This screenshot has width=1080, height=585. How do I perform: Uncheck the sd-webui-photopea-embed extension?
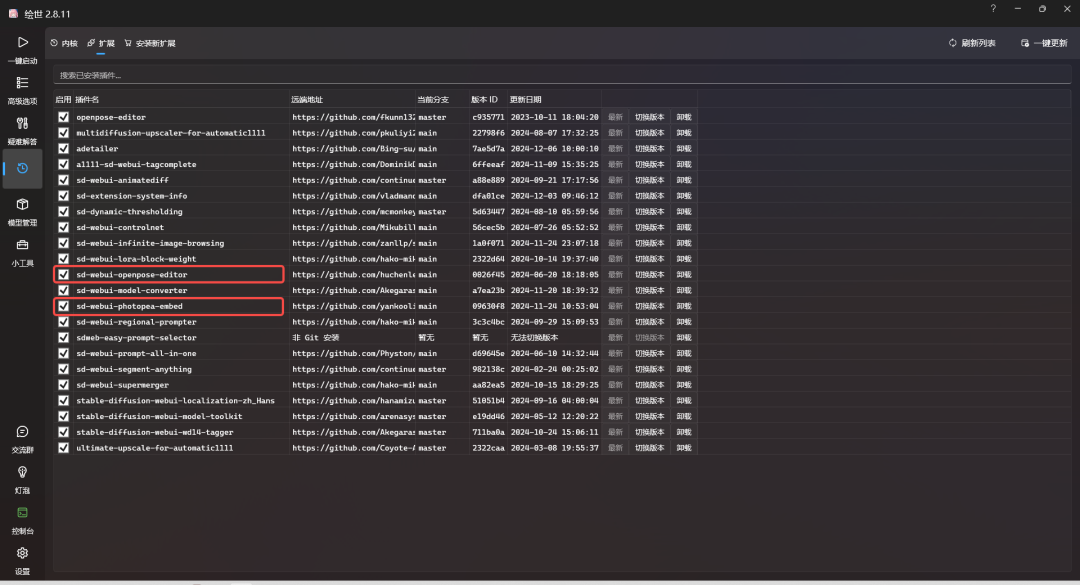(64, 306)
